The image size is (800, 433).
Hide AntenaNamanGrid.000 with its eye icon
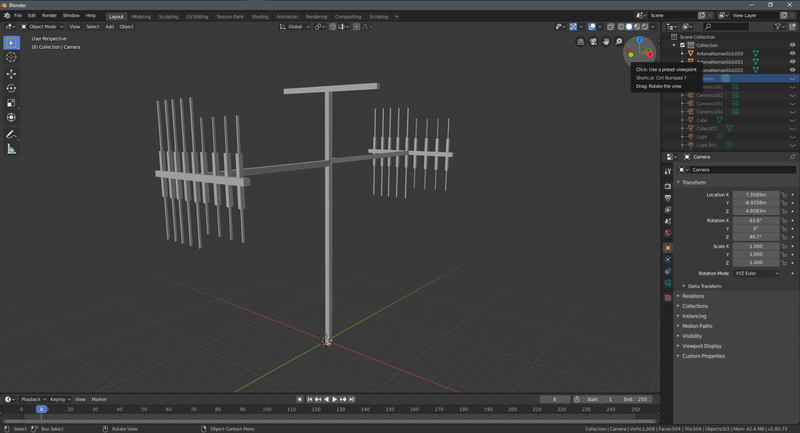coord(793,53)
